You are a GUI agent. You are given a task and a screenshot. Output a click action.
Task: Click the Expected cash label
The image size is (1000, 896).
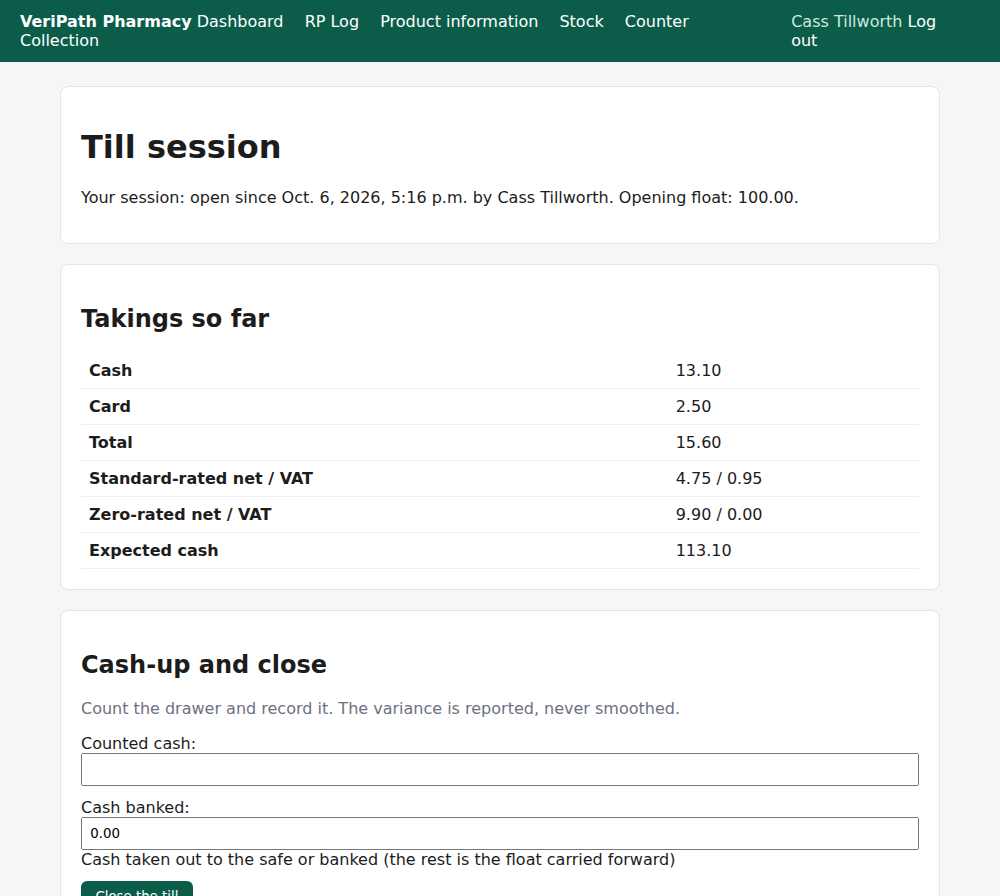coord(154,550)
